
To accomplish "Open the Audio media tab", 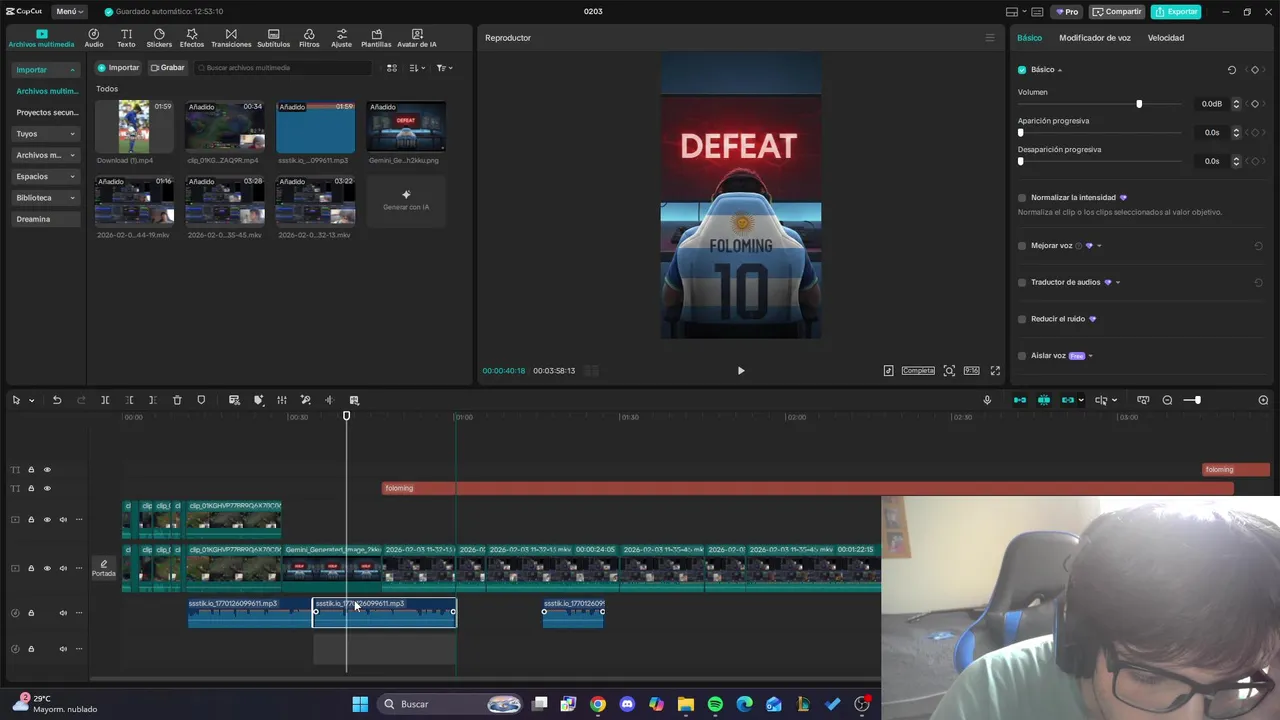I will (x=94, y=38).
